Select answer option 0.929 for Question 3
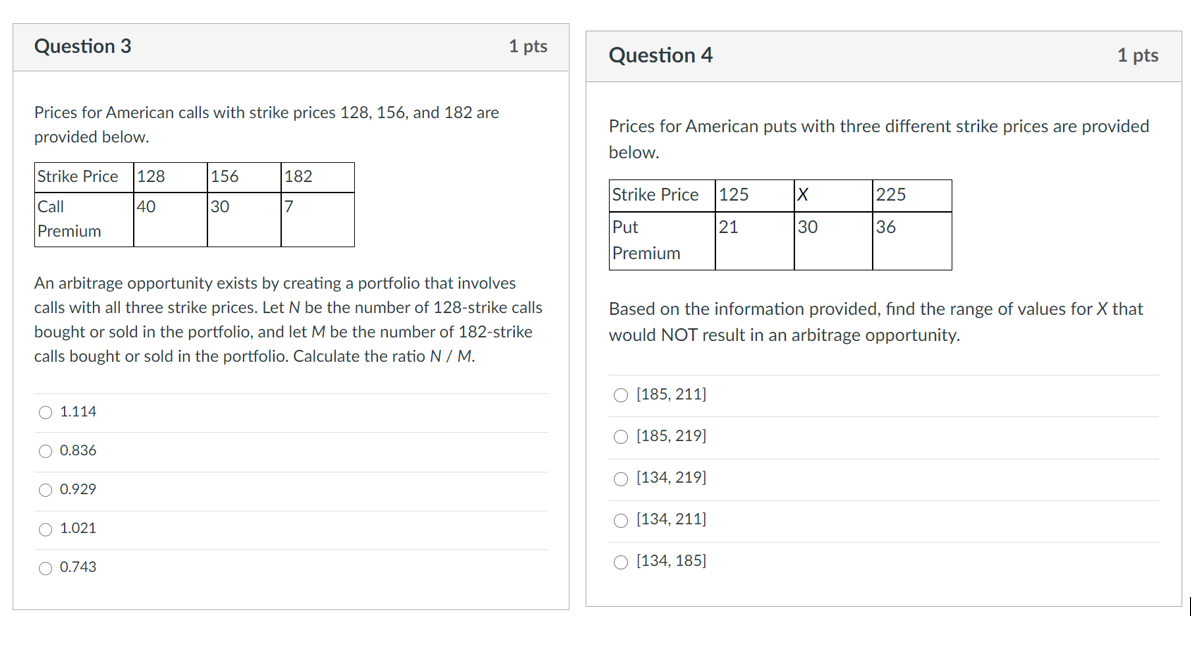 (x=46, y=489)
